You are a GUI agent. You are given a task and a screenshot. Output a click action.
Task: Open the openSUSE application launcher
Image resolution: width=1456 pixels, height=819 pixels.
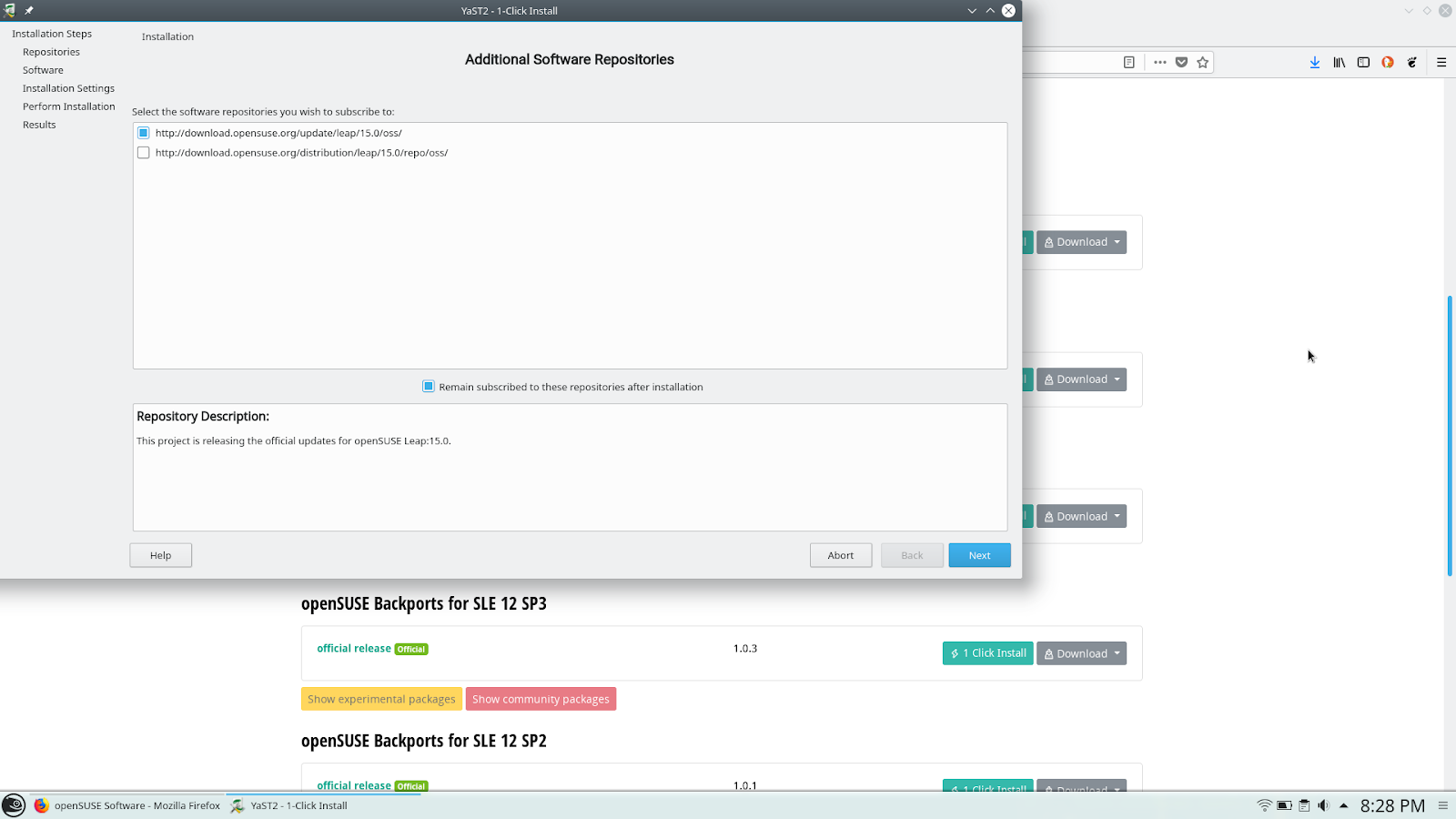(x=14, y=805)
